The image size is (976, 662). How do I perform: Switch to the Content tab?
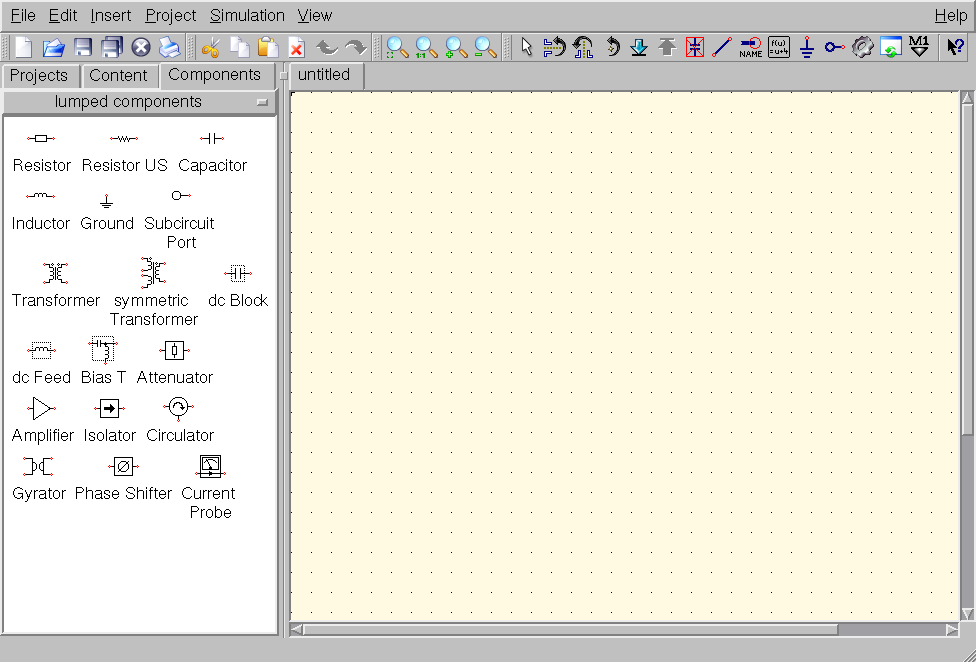118,75
